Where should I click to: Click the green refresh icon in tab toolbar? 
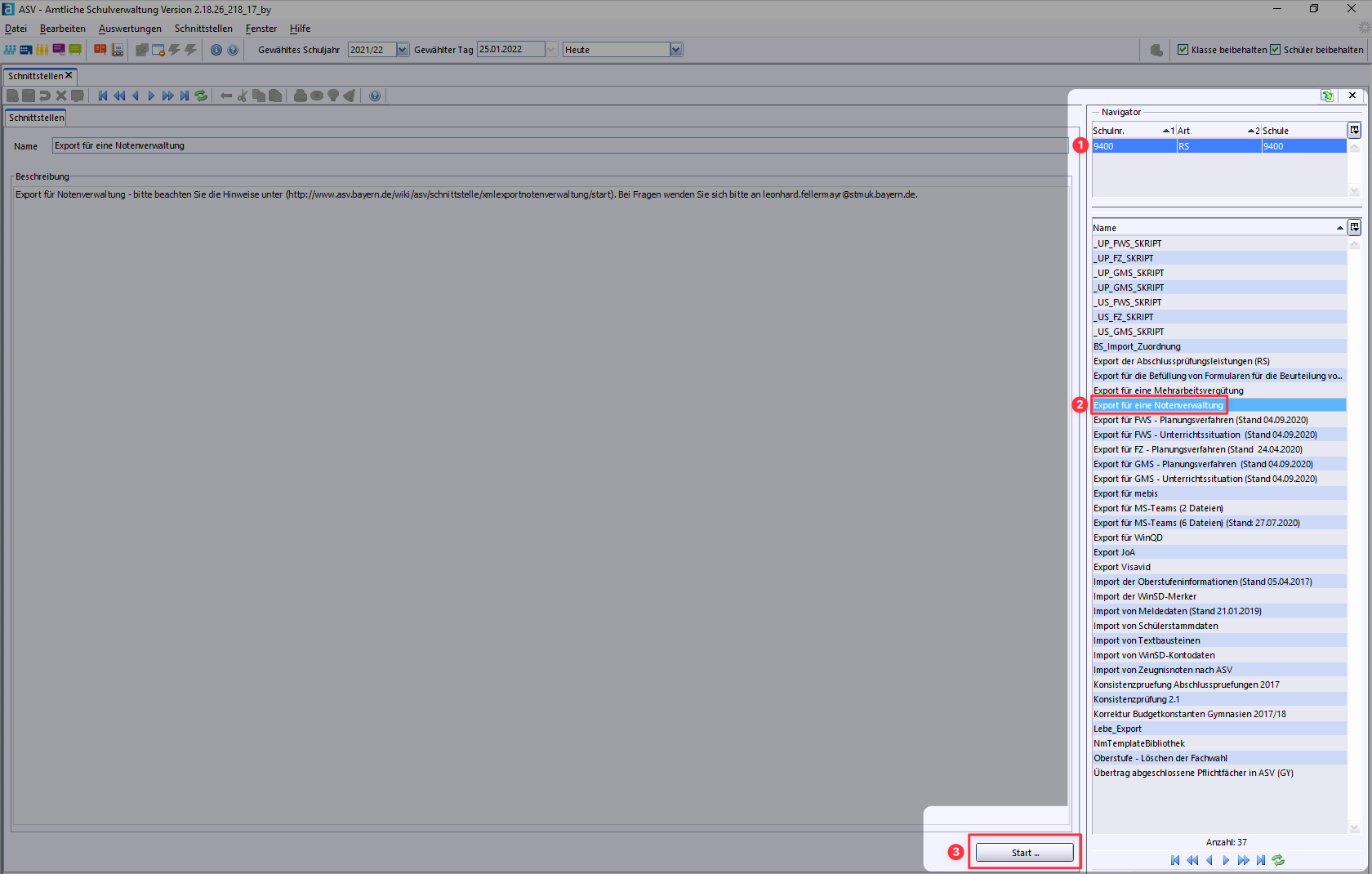(x=201, y=96)
